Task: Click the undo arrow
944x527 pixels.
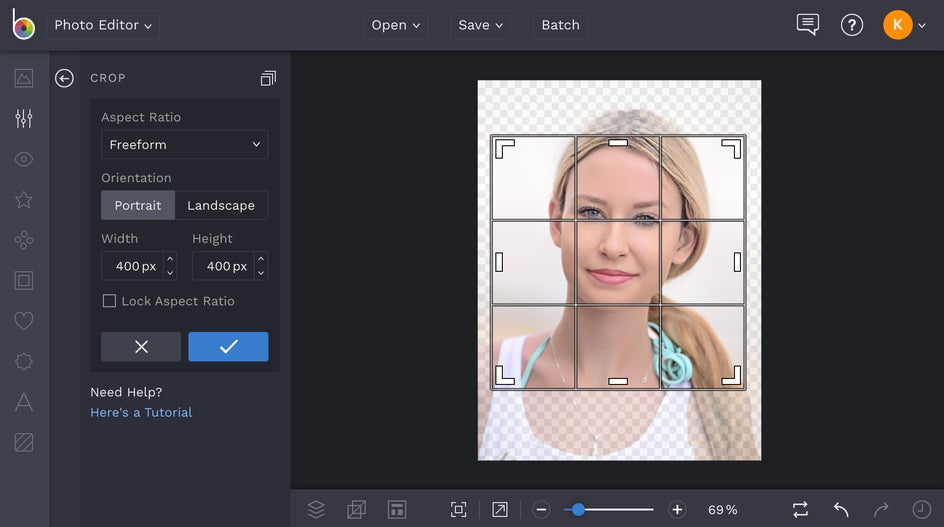Action: (x=841, y=509)
